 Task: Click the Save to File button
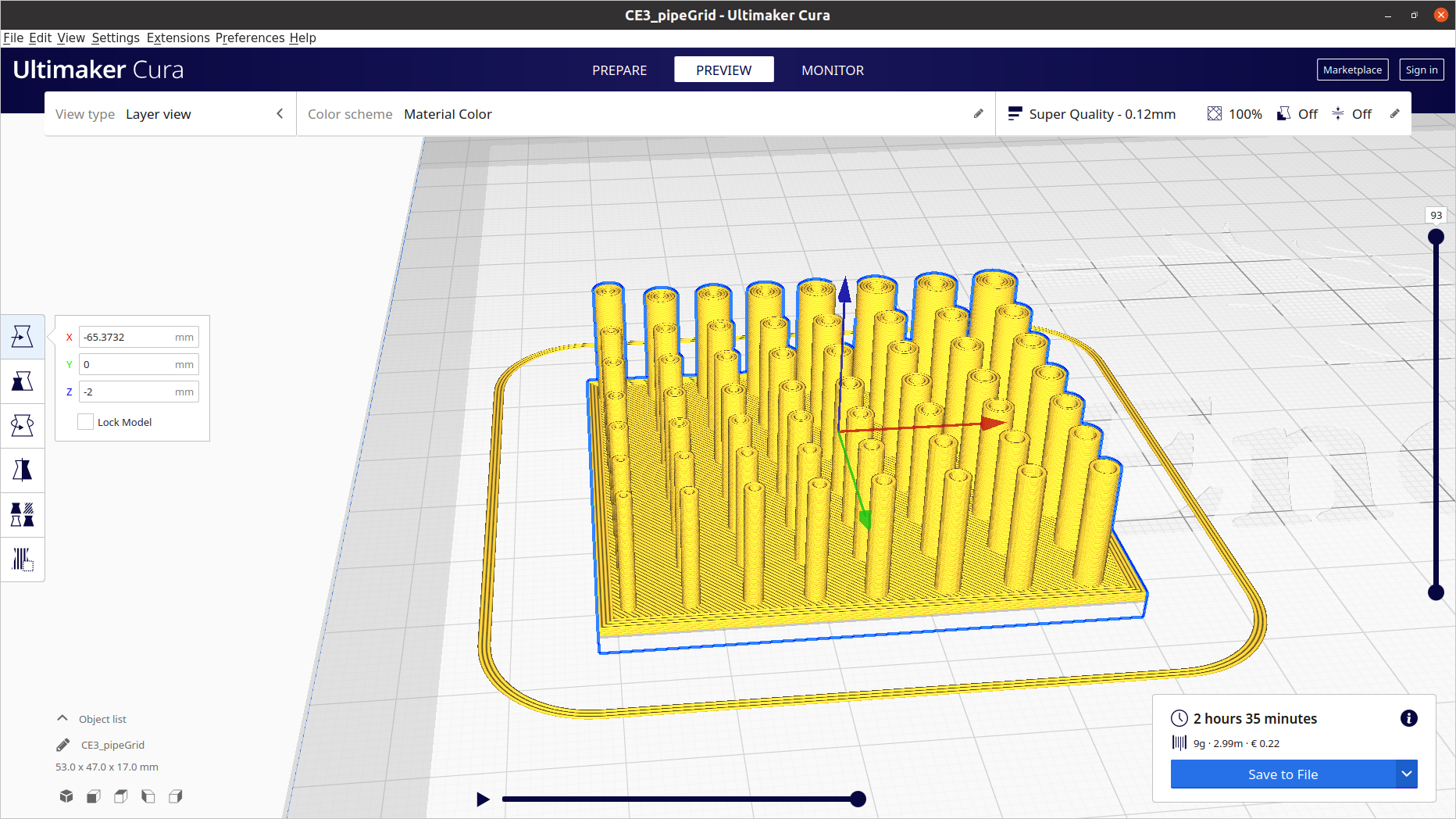pos(1283,774)
